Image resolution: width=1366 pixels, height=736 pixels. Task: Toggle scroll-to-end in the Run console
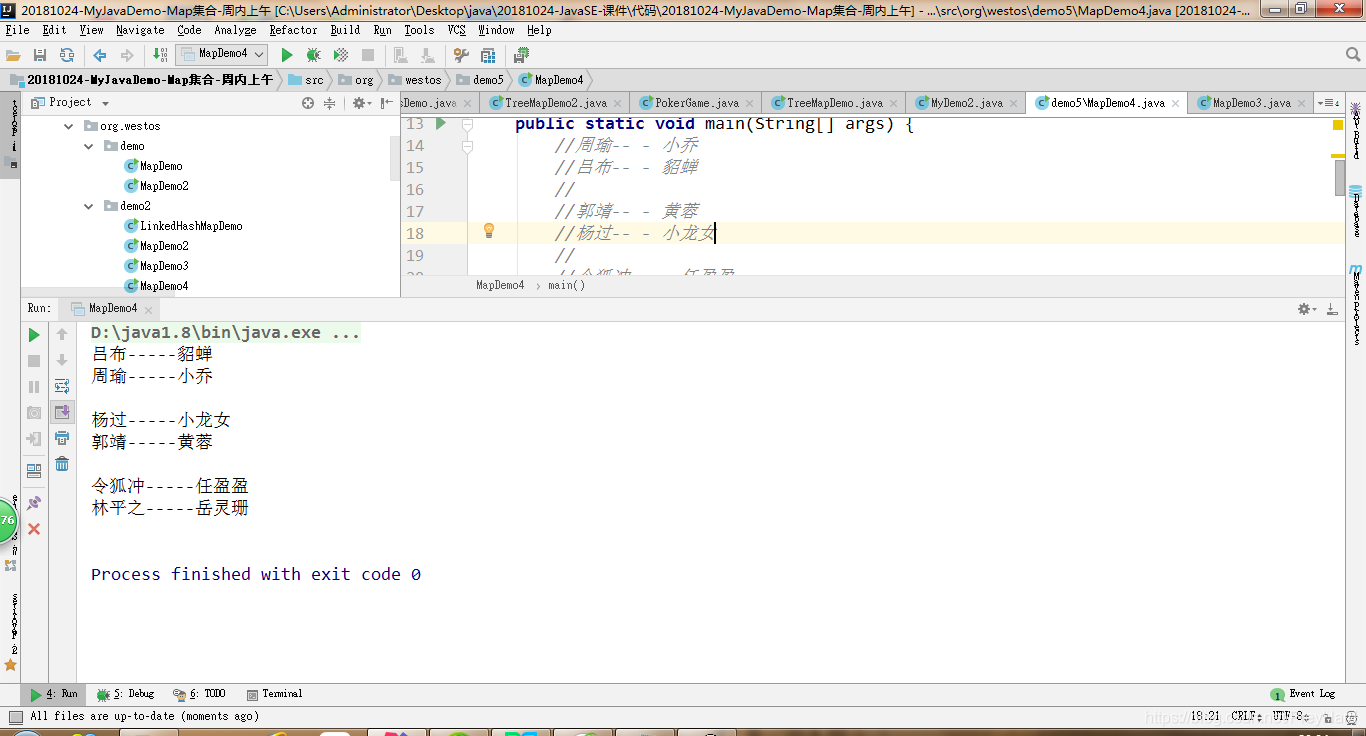click(62, 412)
